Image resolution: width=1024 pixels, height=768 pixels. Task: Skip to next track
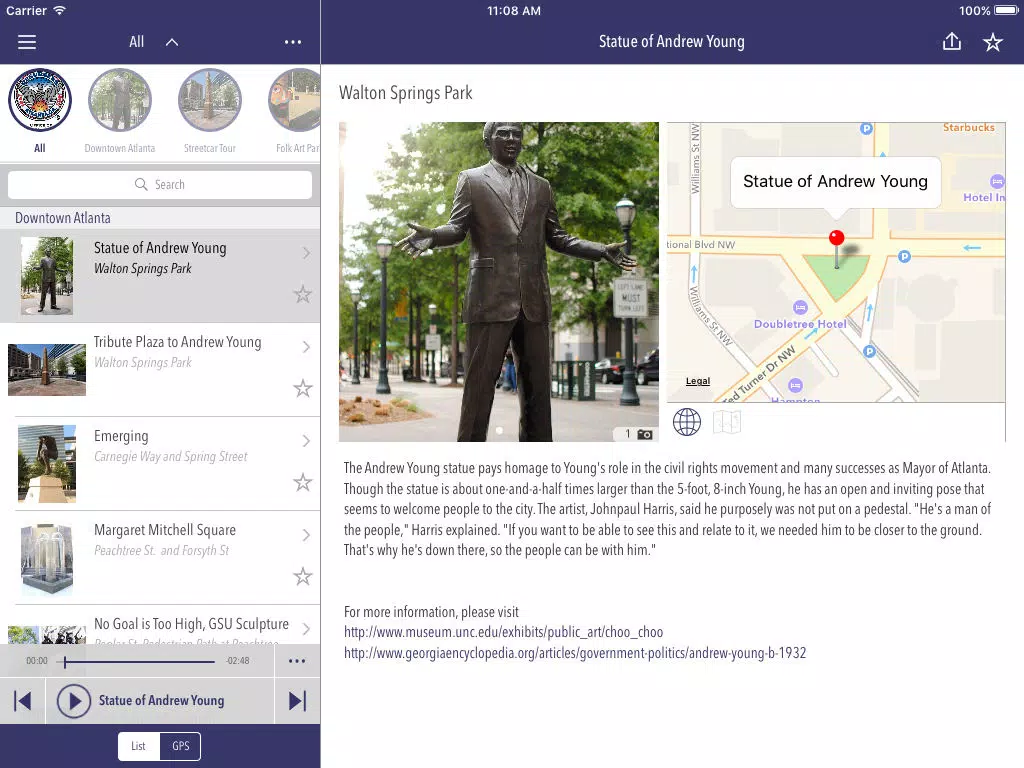point(297,701)
